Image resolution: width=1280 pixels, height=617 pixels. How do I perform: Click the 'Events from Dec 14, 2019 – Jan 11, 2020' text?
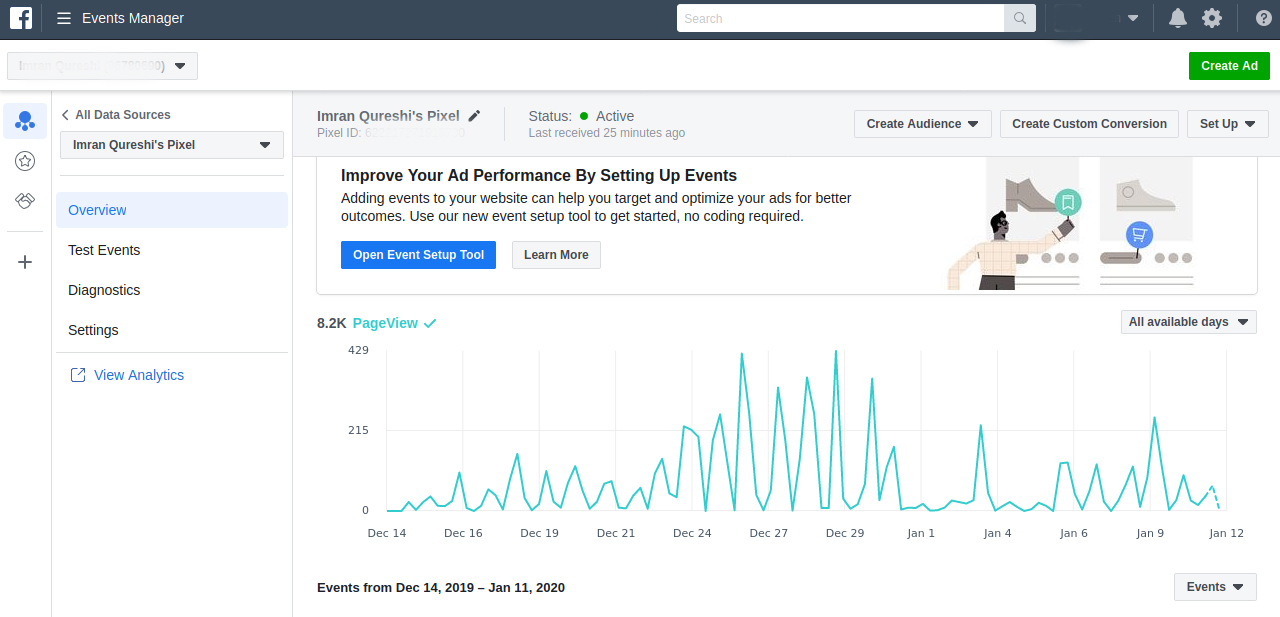(x=441, y=587)
